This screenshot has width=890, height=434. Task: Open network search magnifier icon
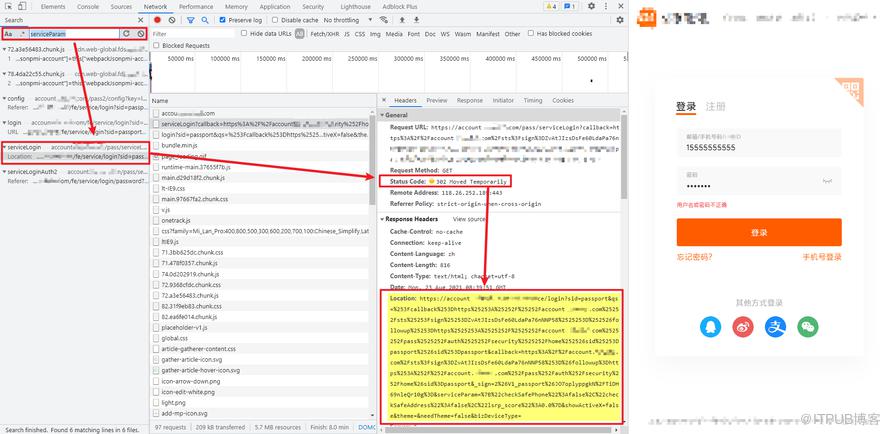[205, 20]
